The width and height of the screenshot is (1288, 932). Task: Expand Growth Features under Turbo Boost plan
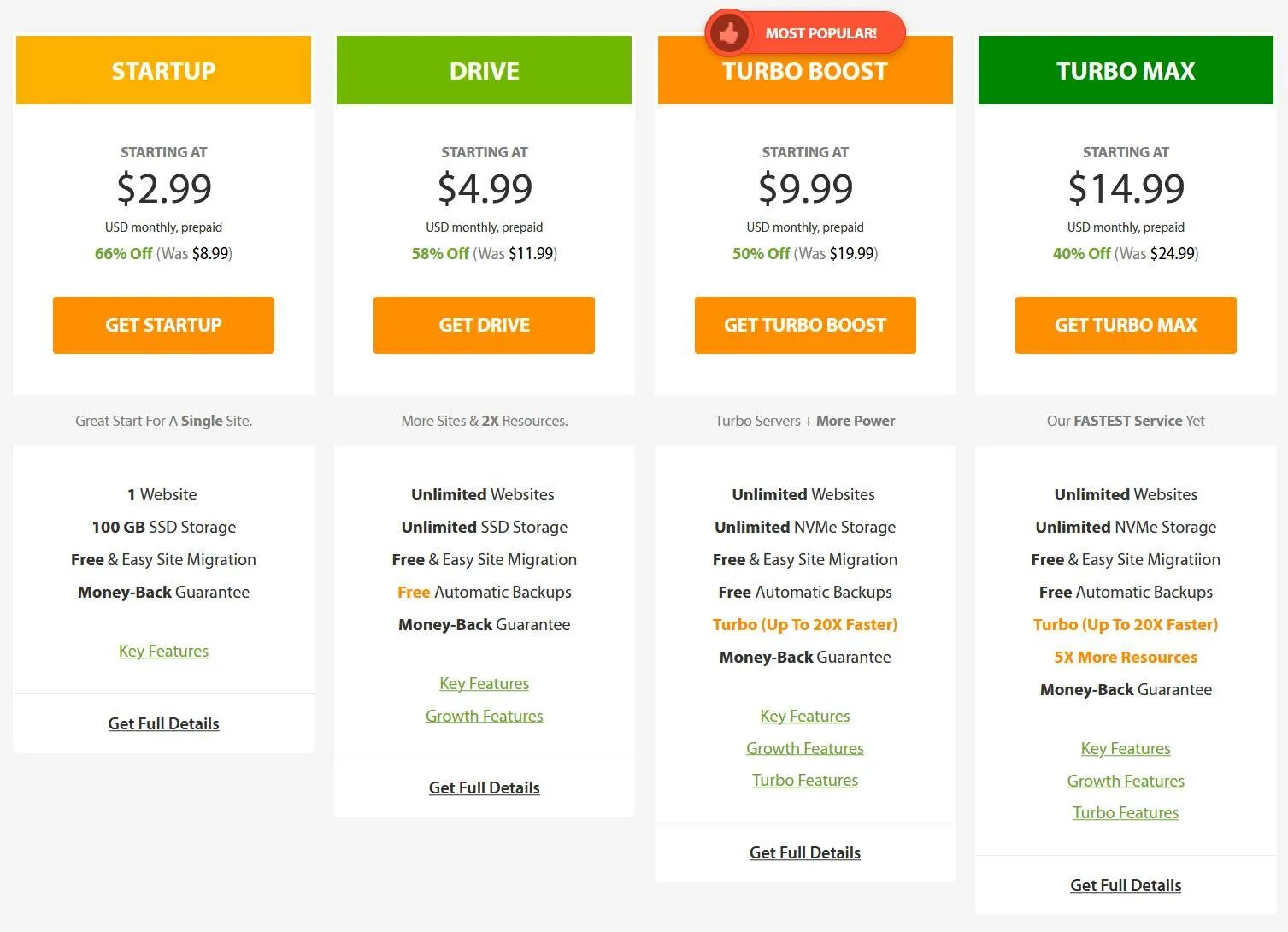coord(804,748)
